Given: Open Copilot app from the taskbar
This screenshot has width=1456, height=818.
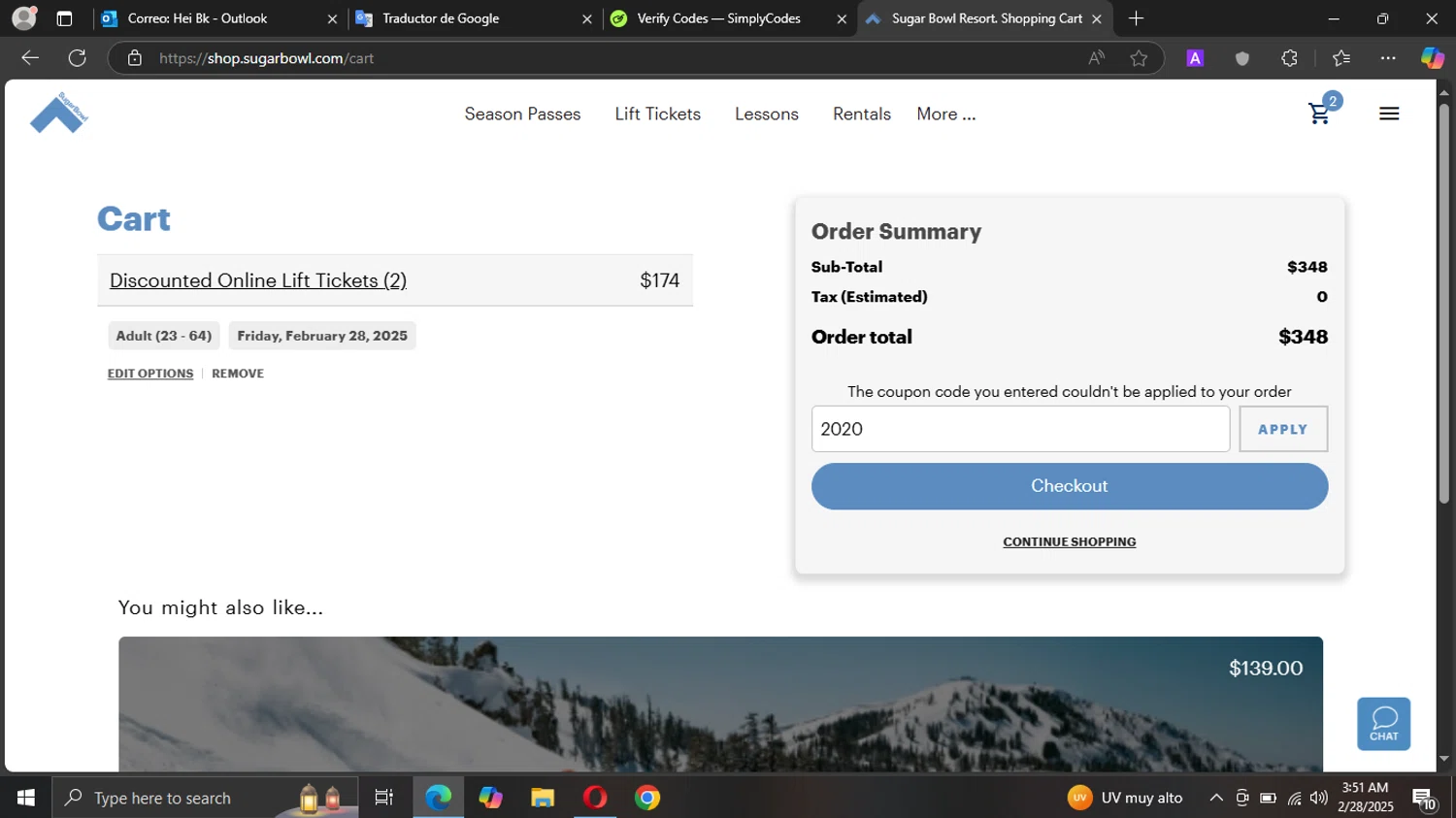Looking at the screenshot, I should click(490, 798).
